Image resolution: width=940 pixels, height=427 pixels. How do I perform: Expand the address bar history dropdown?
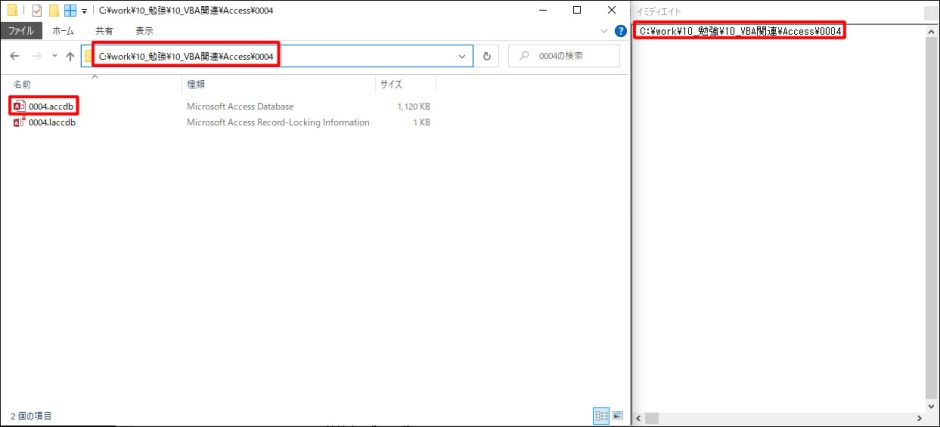(x=463, y=57)
